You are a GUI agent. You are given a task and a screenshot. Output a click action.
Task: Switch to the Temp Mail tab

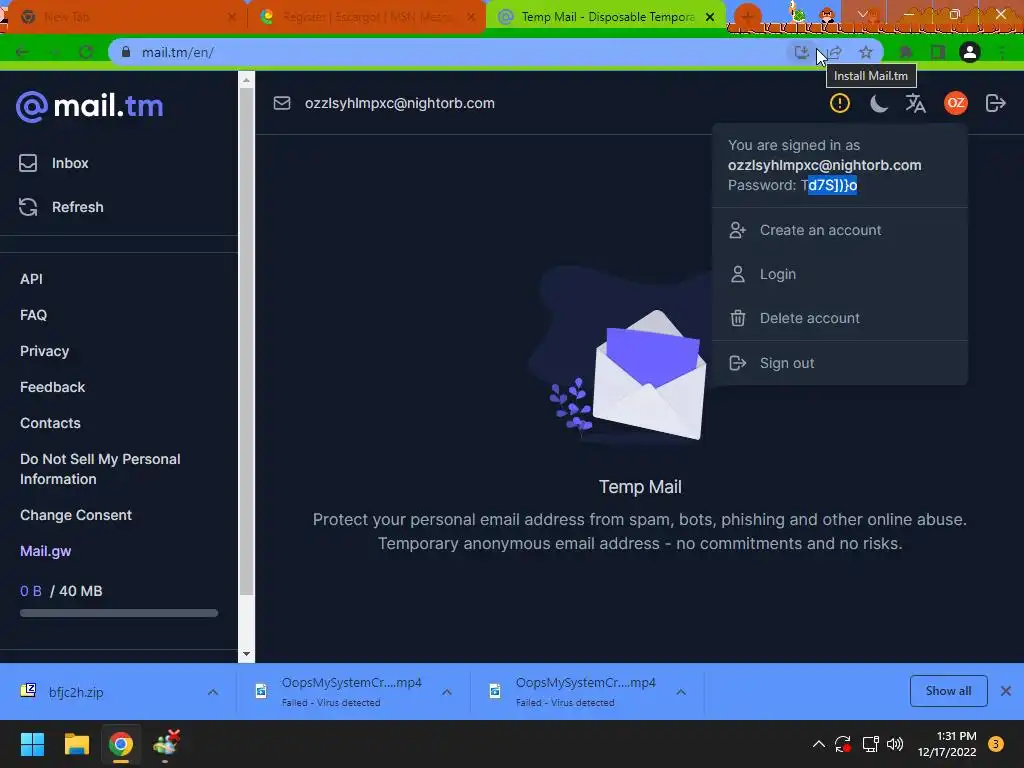click(x=605, y=17)
